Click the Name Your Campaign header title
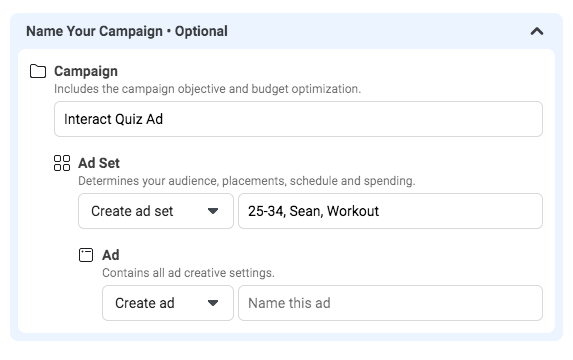The image size is (573, 360). point(127,31)
